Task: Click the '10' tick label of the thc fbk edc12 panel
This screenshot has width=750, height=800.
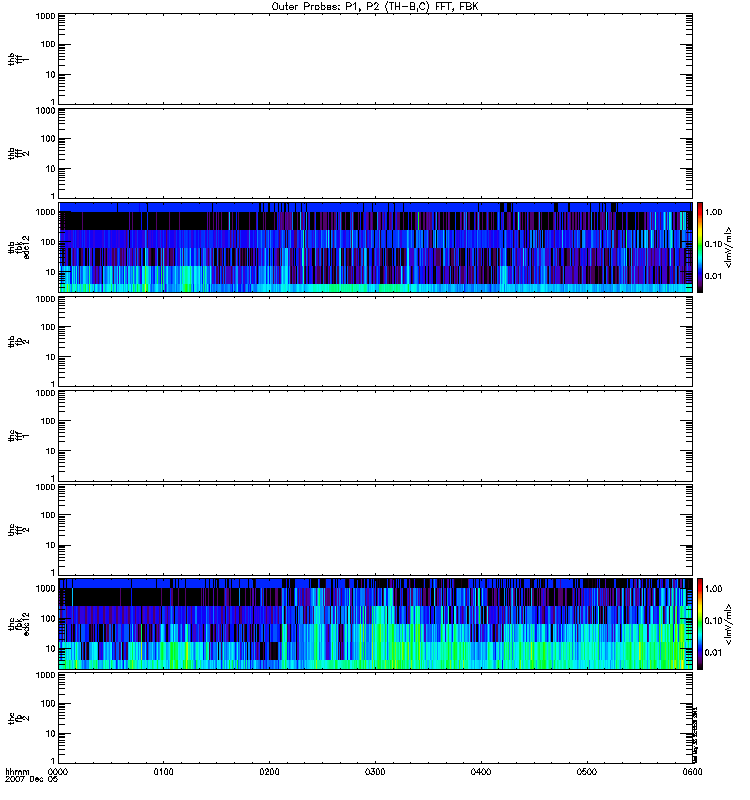Action: coord(51,649)
